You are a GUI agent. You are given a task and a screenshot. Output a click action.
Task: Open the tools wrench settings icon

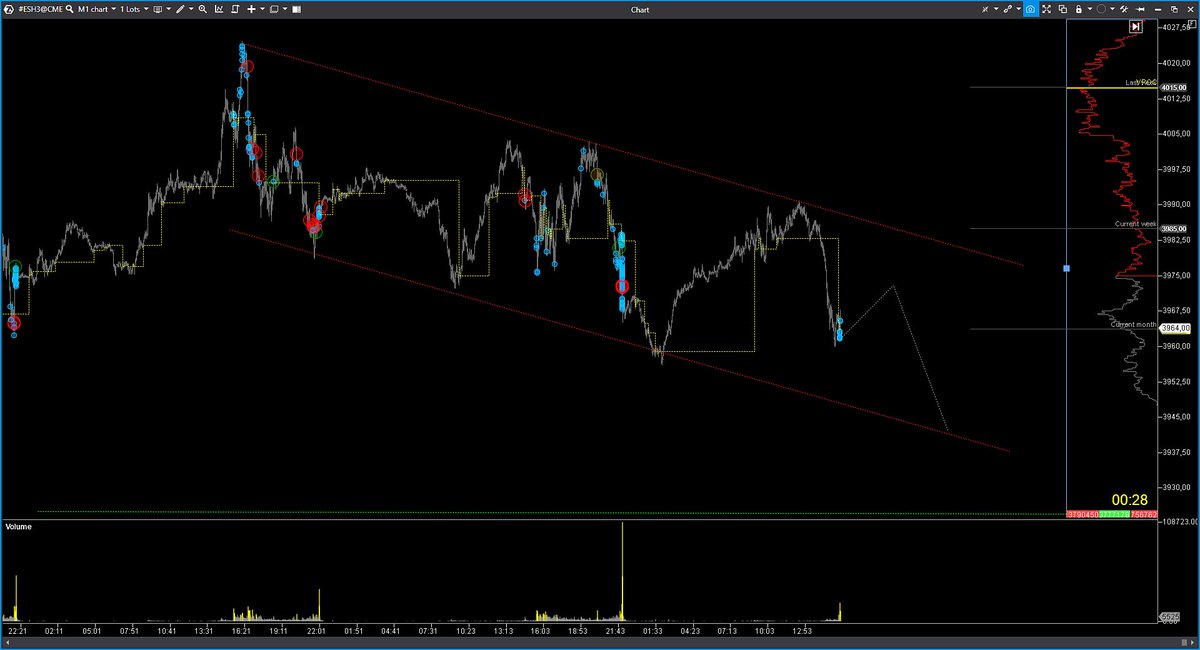[x=1124, y=9]
